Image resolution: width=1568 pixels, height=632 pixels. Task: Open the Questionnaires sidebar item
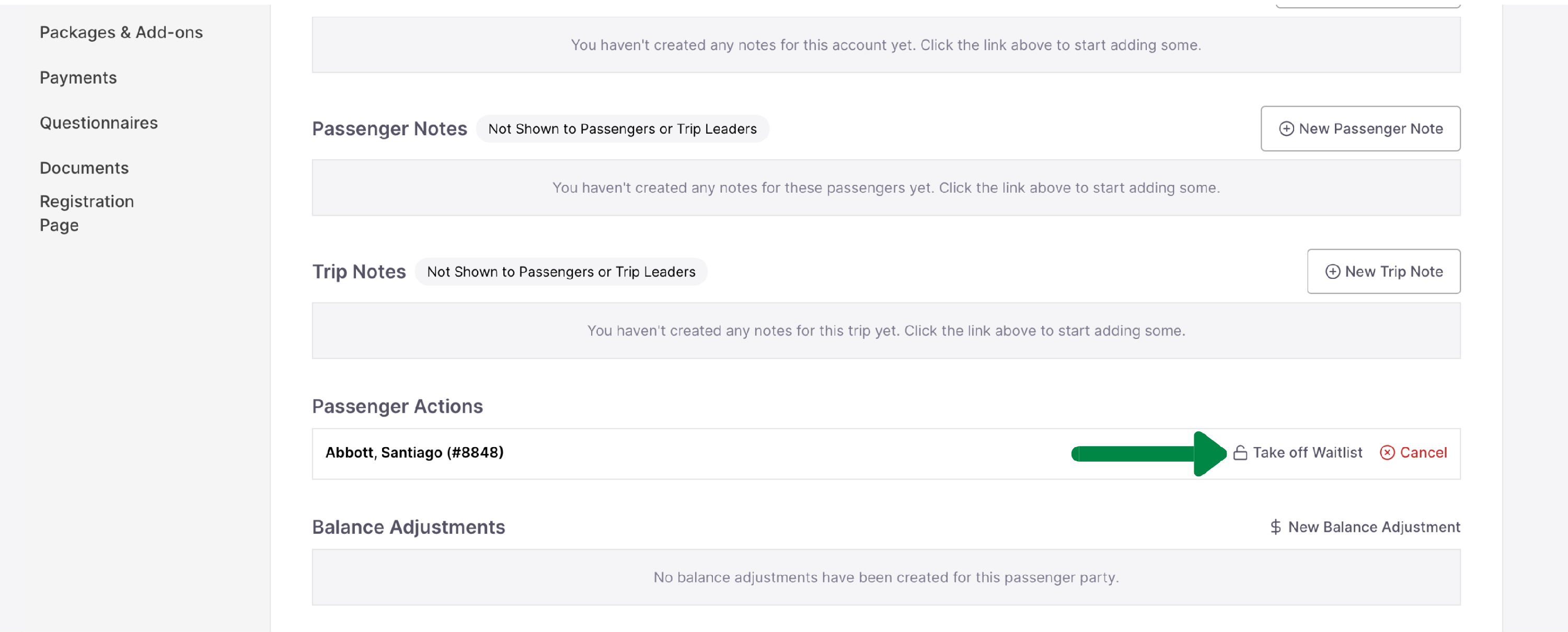99,123
